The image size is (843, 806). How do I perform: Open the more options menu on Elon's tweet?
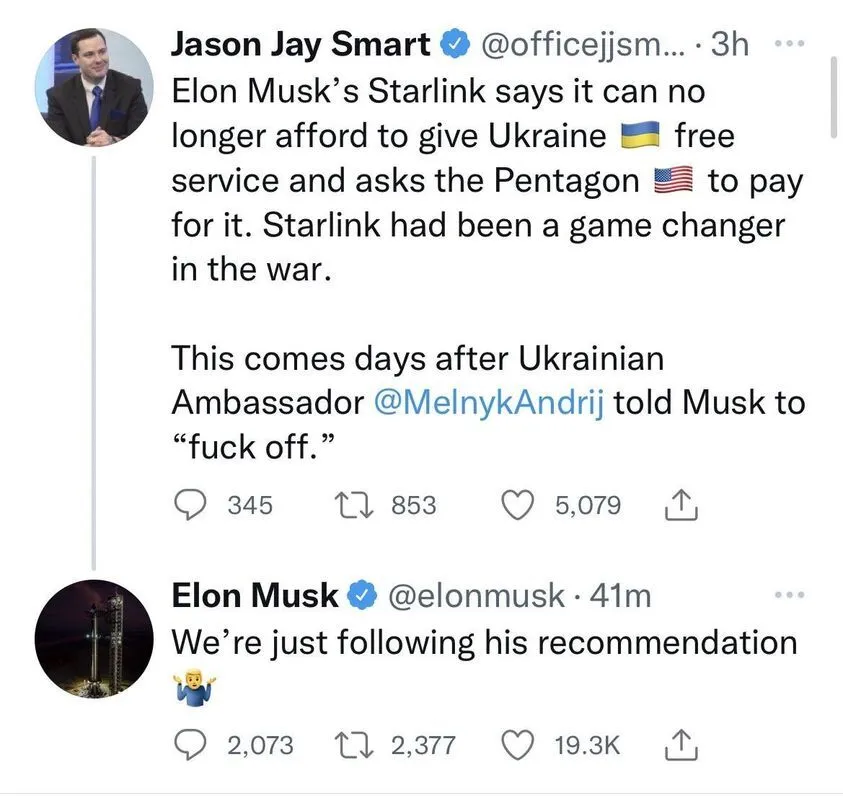click(x=790, y=593)
